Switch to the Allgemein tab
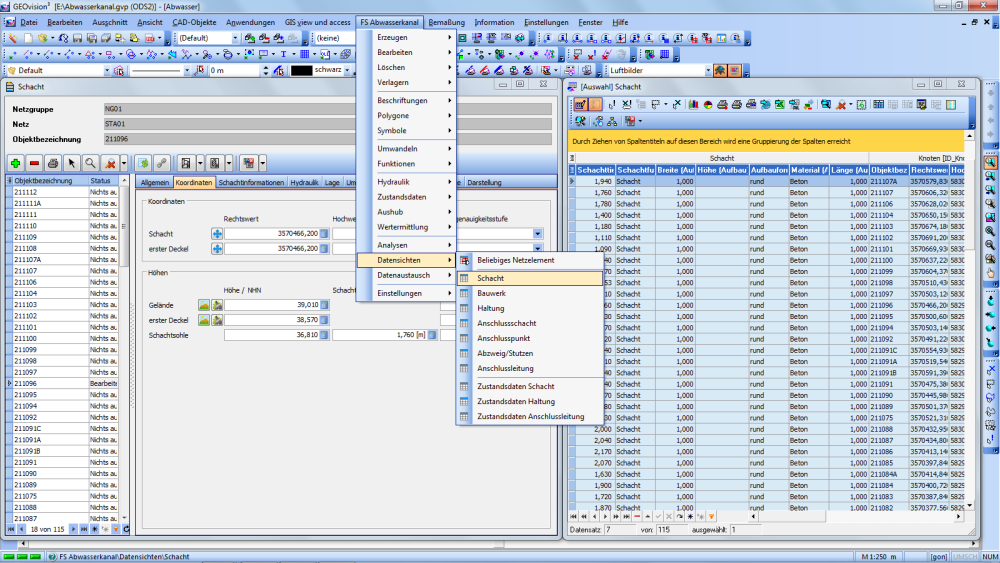The height and width of the screenshot is (563, 1000). coord(155,182)
